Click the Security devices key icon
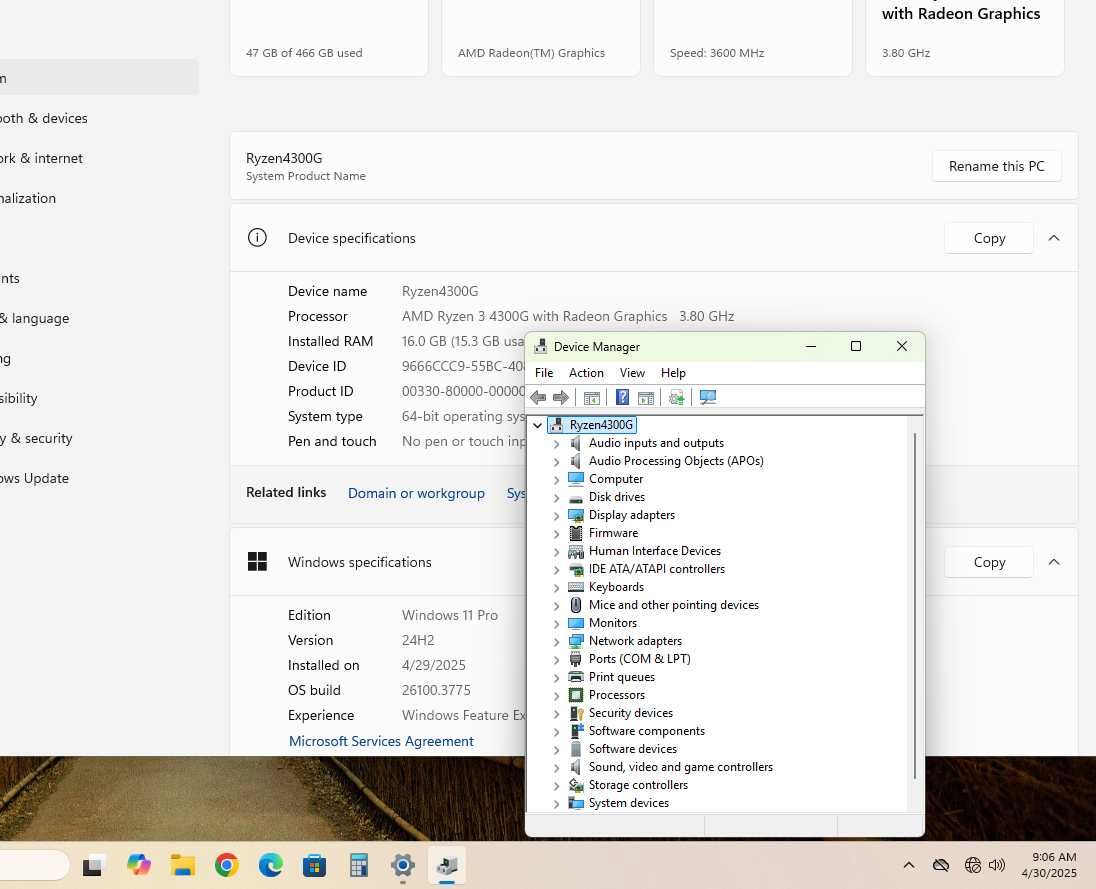Image resolution: width=1096 pixels, height=889 pixels. [x=576, y=713]
